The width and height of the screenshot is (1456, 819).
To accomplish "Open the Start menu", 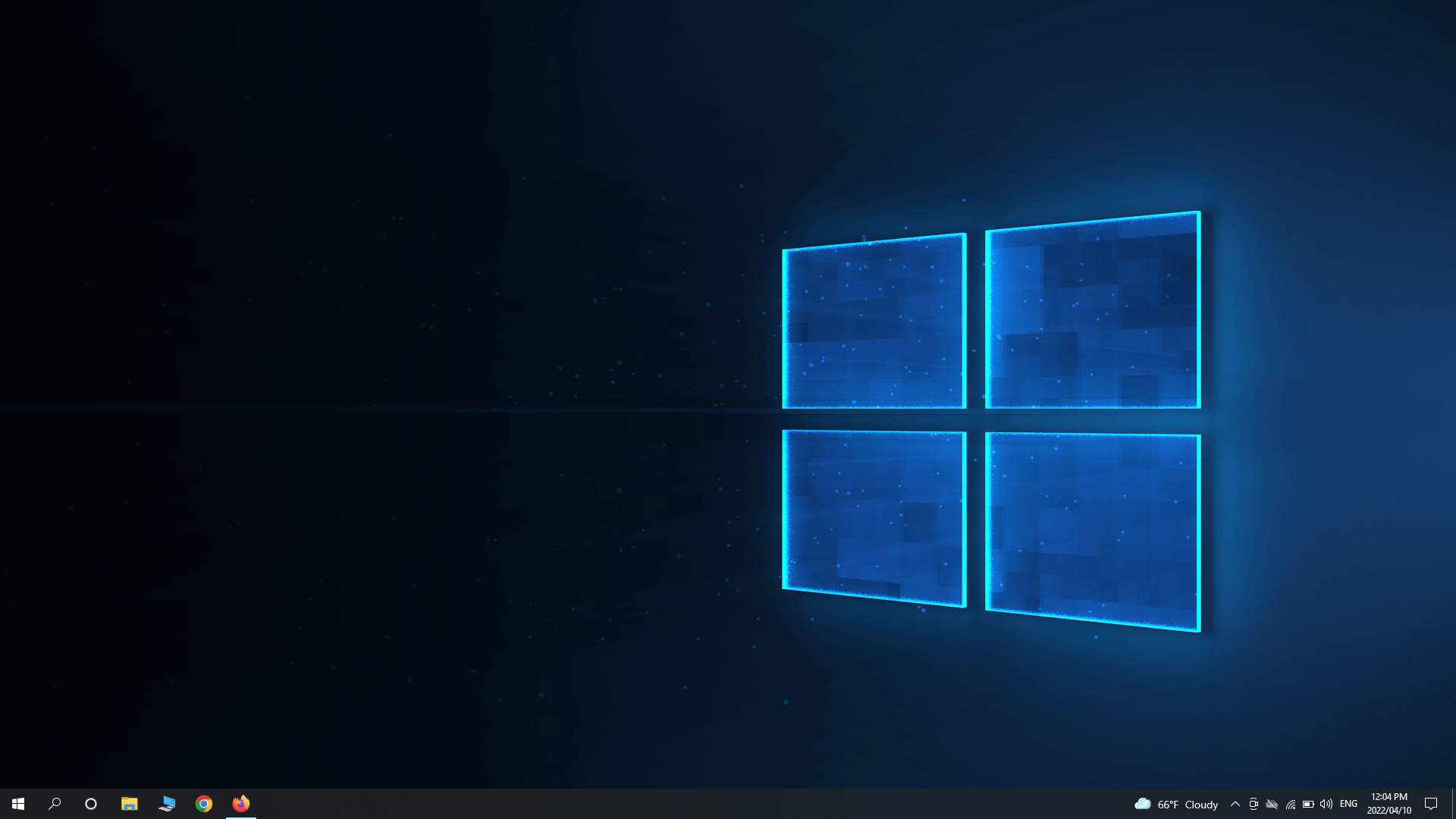I will click(x=17, y=804).
